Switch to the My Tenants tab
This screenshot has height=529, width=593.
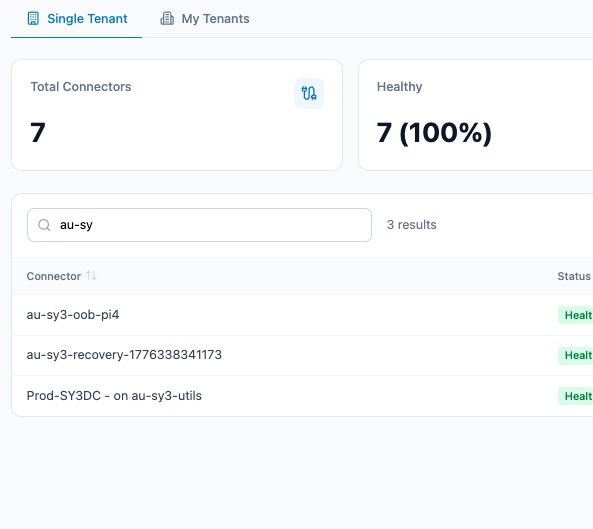205,19
